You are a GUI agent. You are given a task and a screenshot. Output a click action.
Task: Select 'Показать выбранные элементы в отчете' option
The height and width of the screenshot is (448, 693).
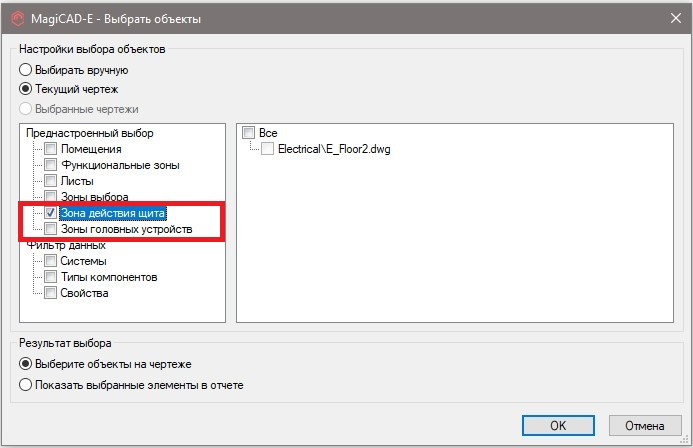tap(26, 383)
